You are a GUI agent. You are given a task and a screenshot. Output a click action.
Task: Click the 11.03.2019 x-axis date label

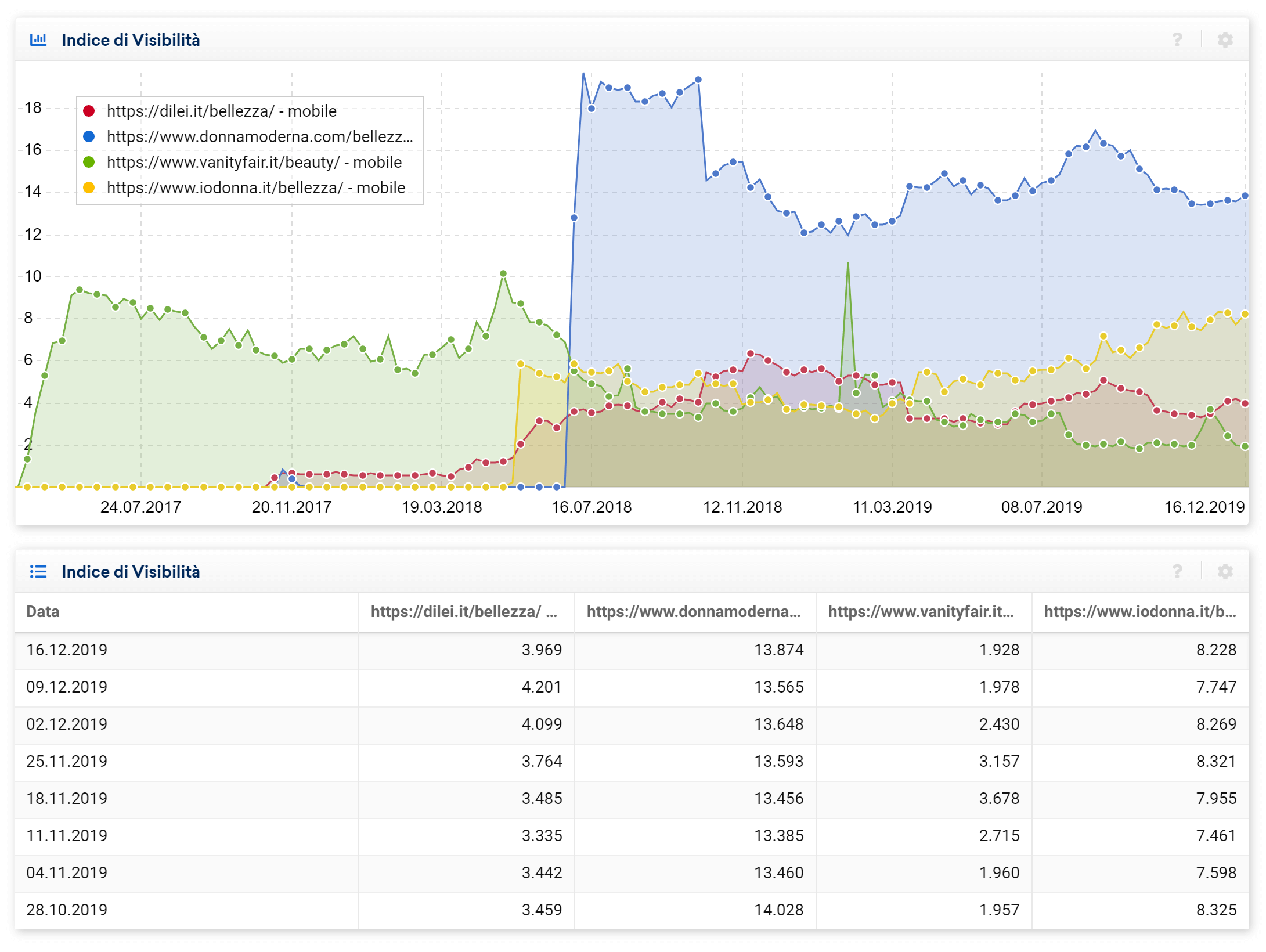pyautogui.click(x=892, y=507)
